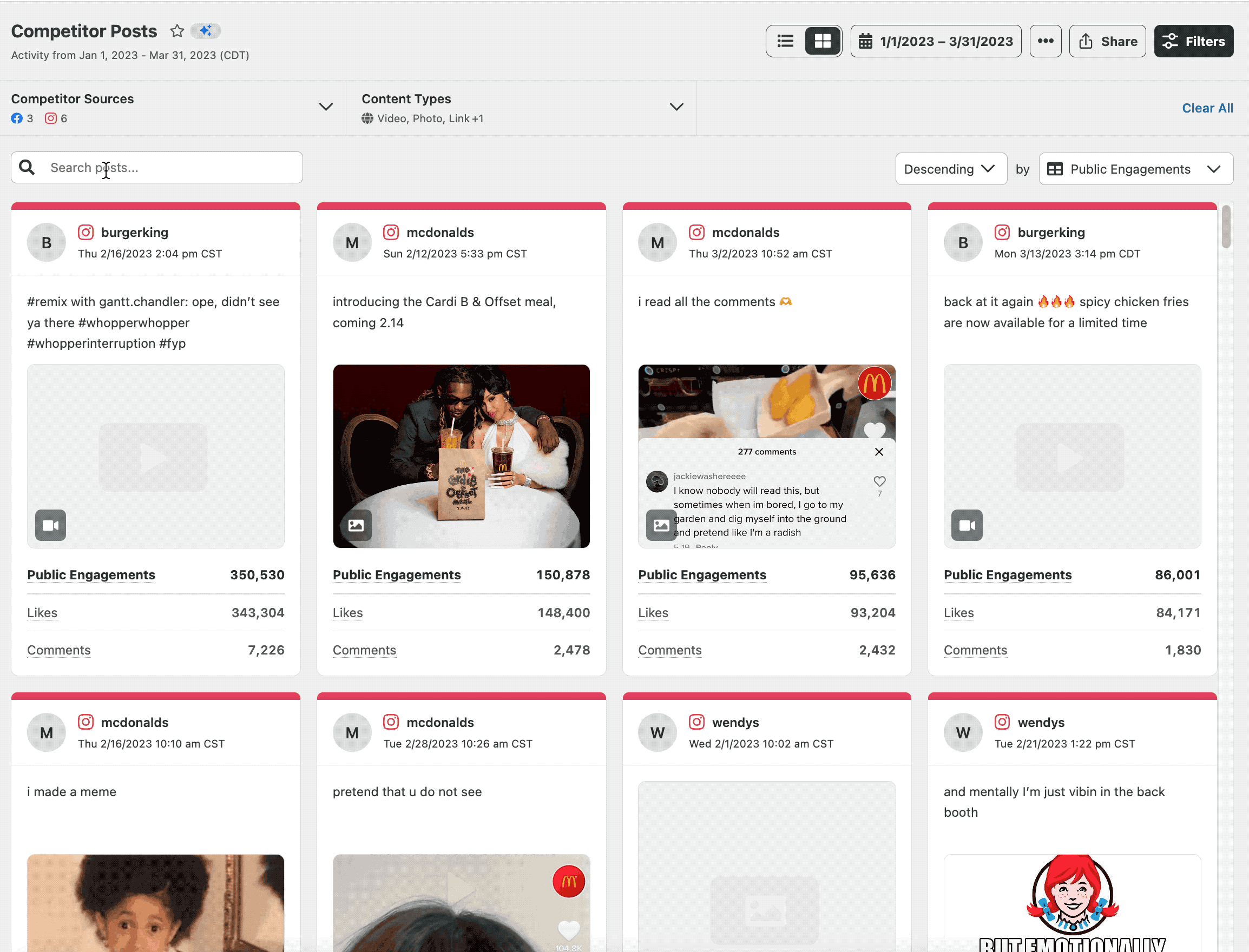This screenshot has height=952, width=1249.
Task: Click video icon on spicy chicken fries thumbnail
Action: pos(967,525)
